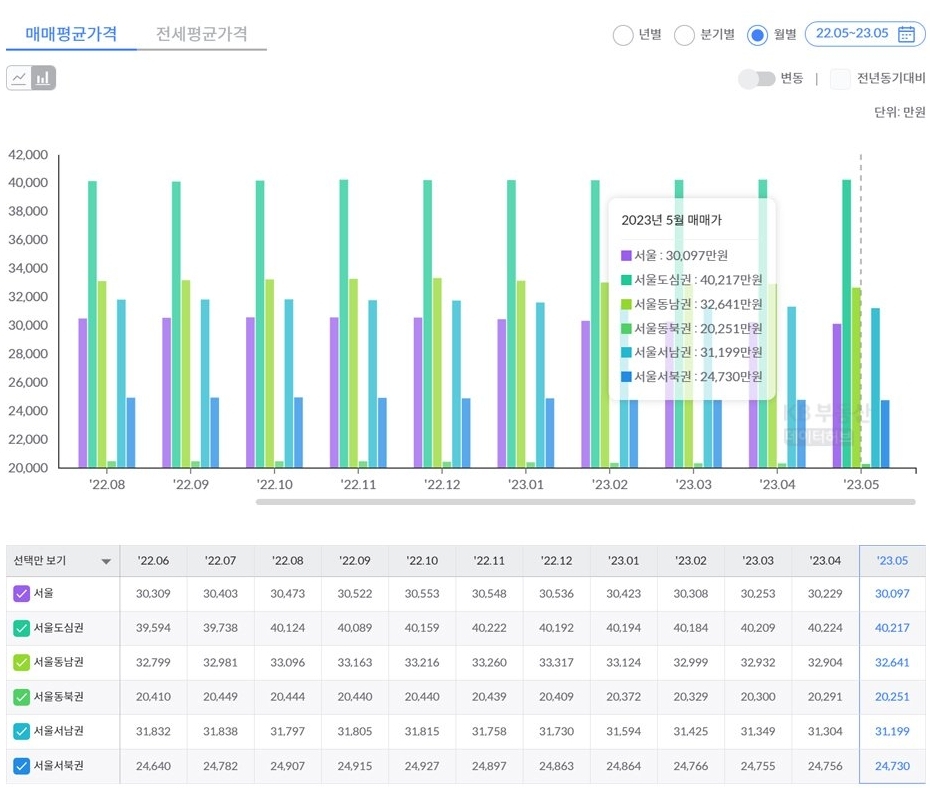Uncheck the 서울서남권 row checkbox
Screen dimensions: 930x788
tap(21, 731)
